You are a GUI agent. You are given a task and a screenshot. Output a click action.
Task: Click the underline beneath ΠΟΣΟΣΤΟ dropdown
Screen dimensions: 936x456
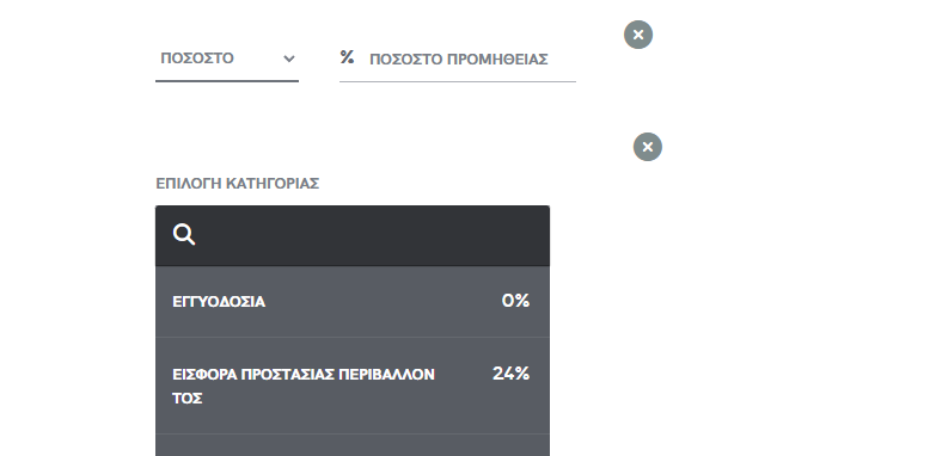(227, 81)
